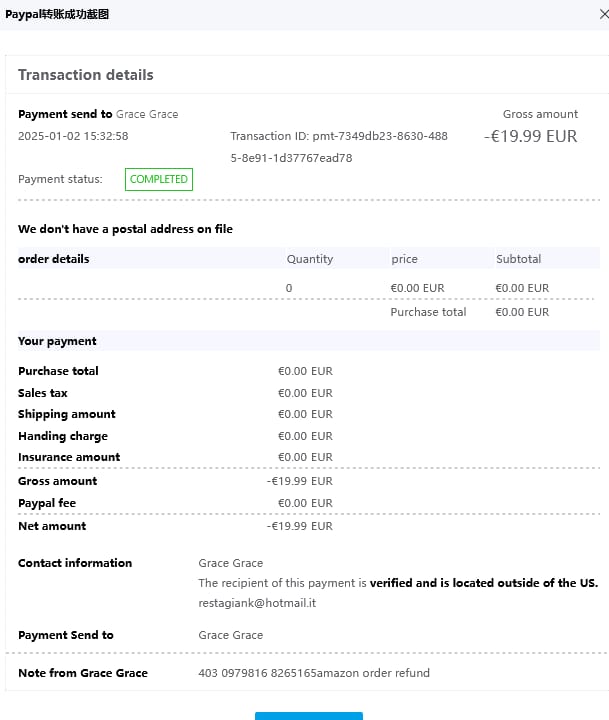609x720 pixels.
Task: Click the Transaction details heading
Action: (86, 75)
